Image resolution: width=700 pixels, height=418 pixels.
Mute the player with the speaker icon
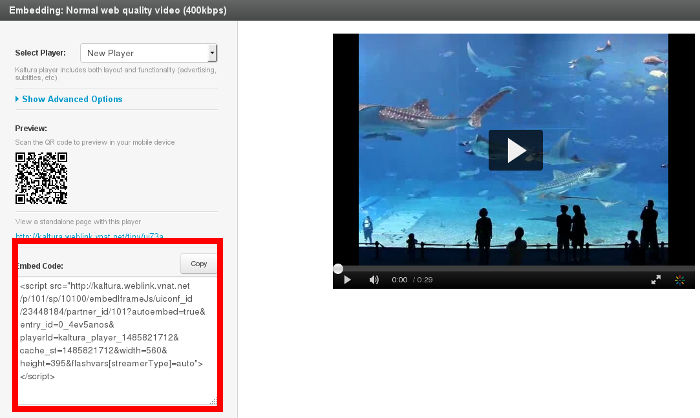point(374,280)
